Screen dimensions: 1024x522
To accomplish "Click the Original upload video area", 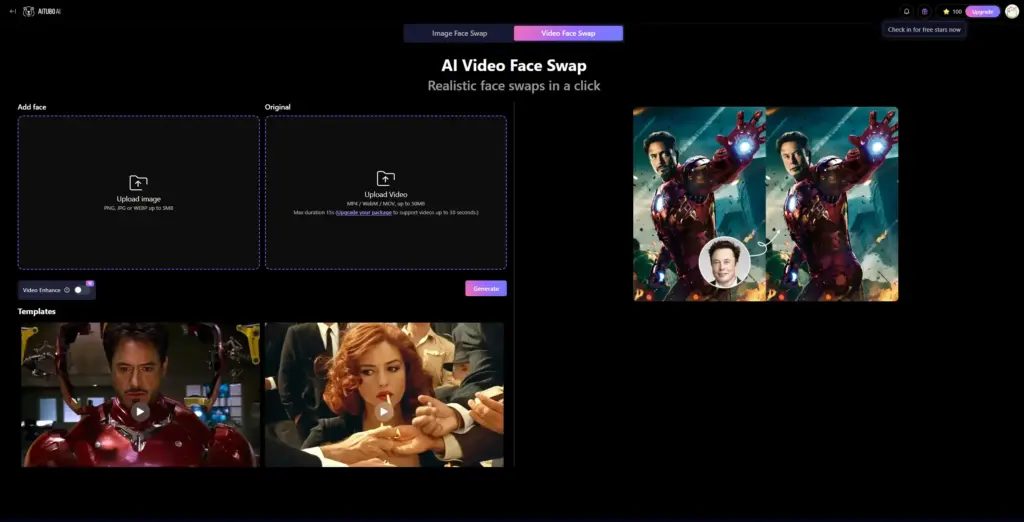I will click(386, 193).
